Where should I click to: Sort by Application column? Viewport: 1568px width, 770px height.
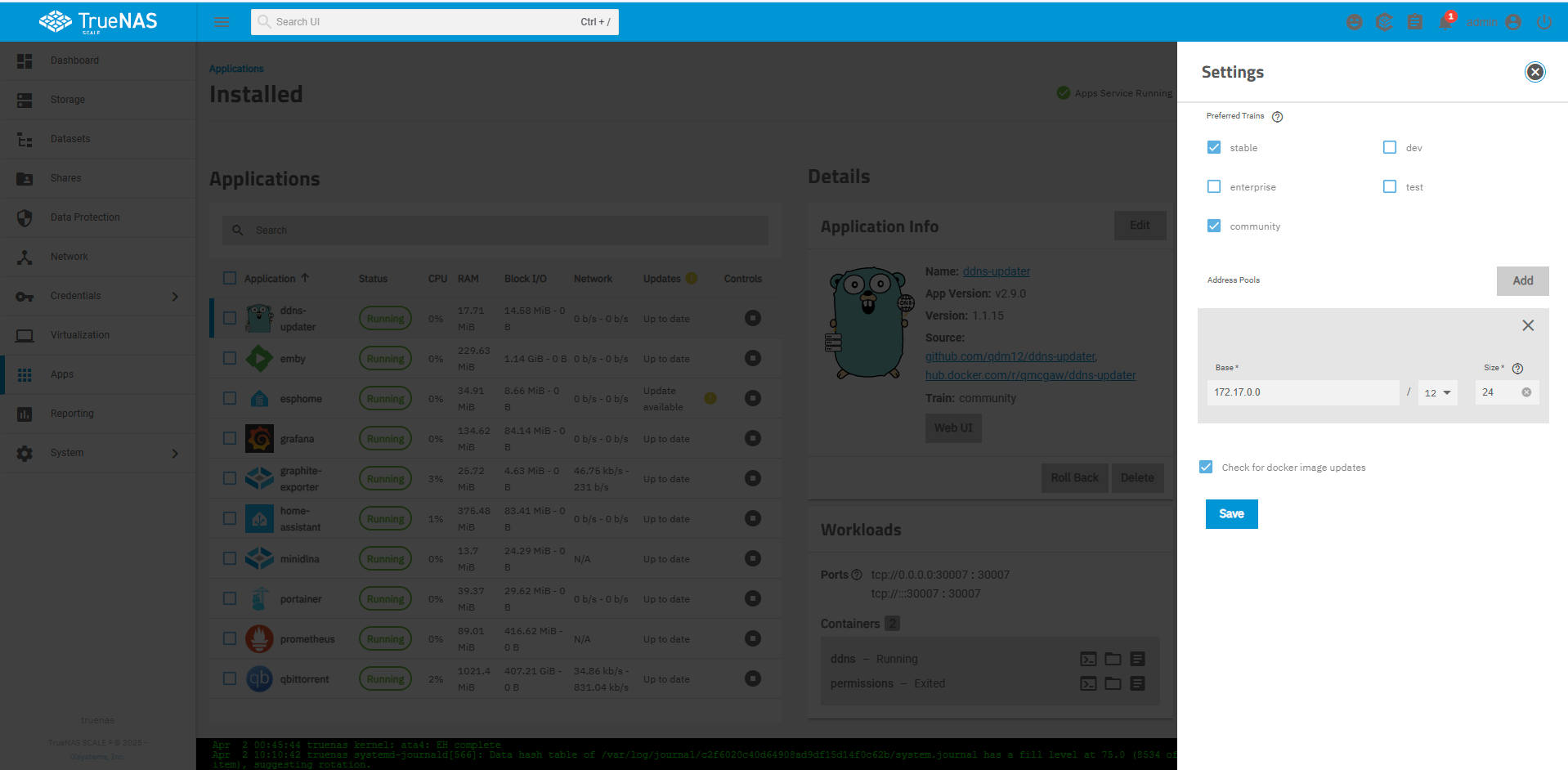(x=276, y=278)
